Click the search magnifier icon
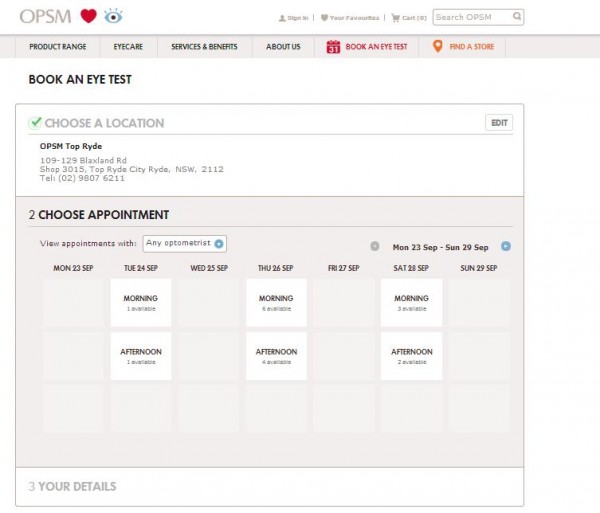Image resolution: width=600 pixels, height=513 pixels. [x=517, y=16]
